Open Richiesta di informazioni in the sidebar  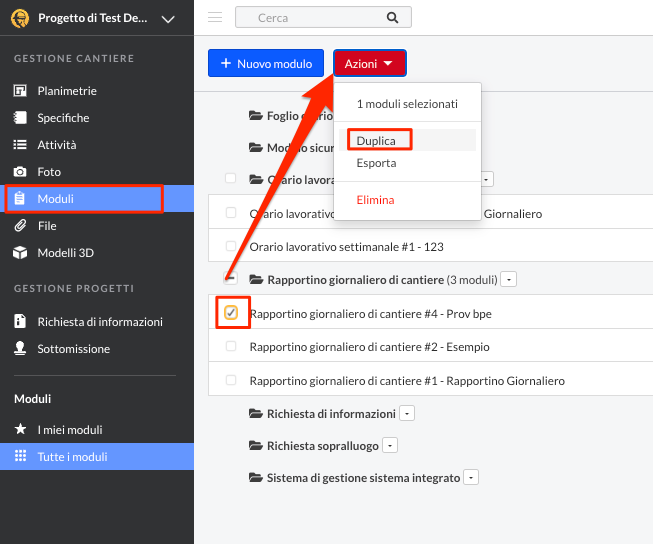(x=100, y=322)
